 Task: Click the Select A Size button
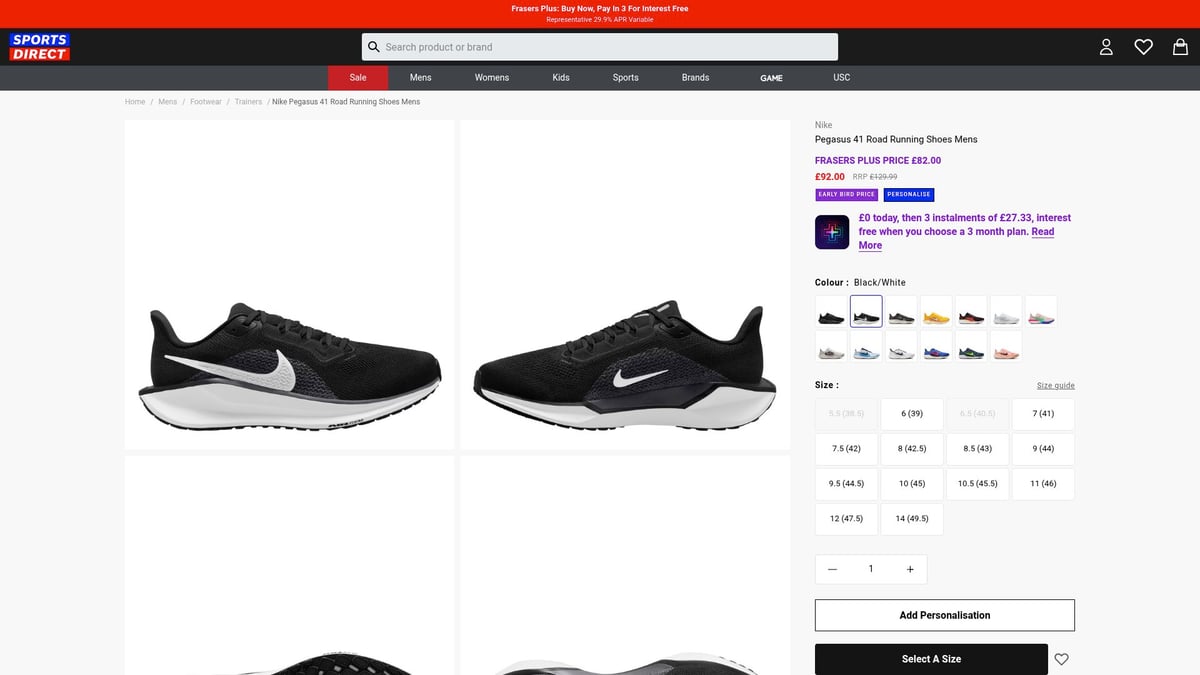pos(931,659)
